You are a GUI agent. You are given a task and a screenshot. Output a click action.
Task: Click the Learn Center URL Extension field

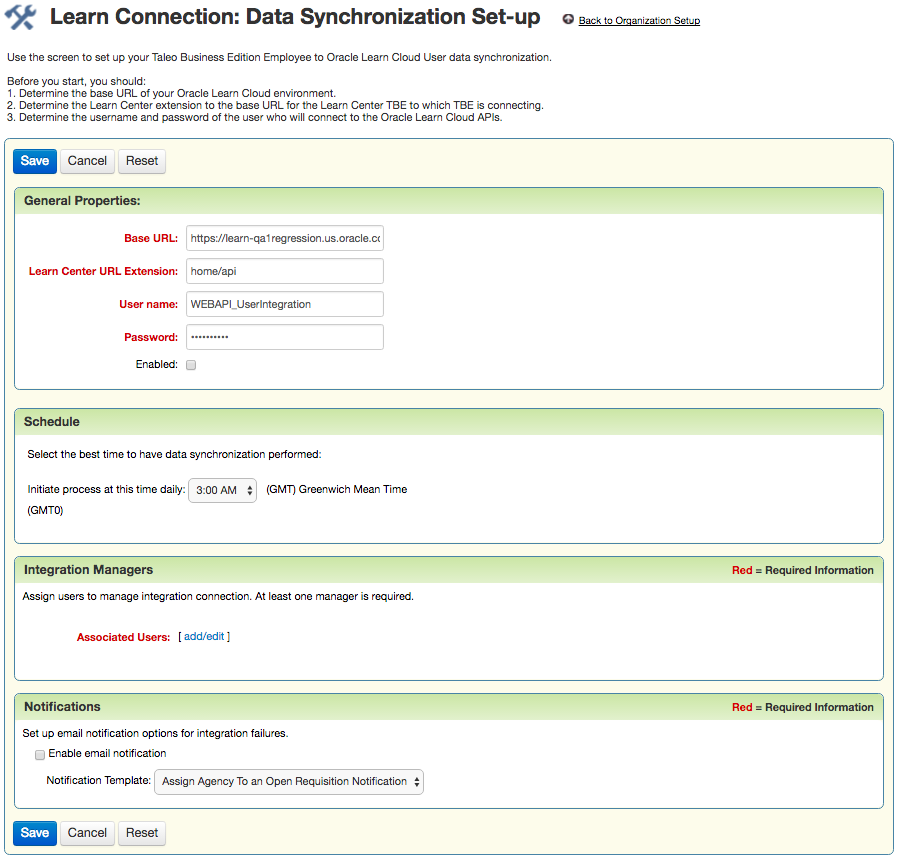[x=285, y=271]
